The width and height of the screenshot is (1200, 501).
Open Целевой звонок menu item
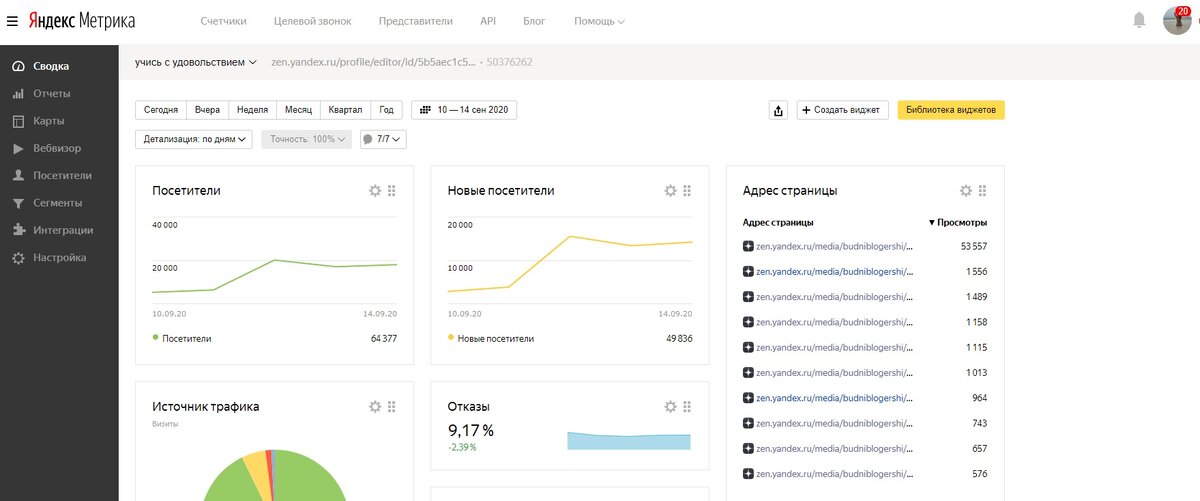click(x=313, y=21)
